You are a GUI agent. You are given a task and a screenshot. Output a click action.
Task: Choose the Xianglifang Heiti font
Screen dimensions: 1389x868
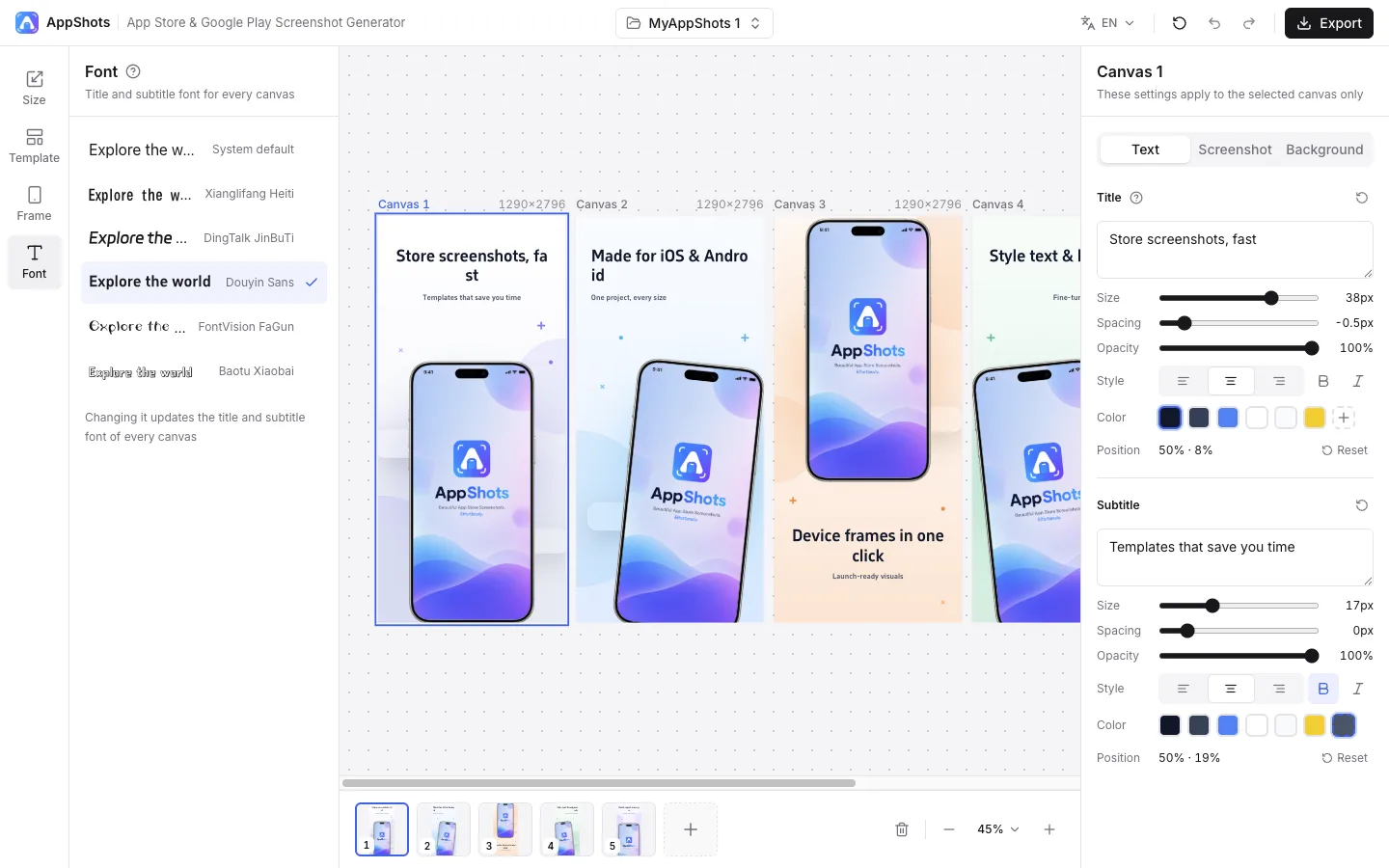[x=204, y=194]
